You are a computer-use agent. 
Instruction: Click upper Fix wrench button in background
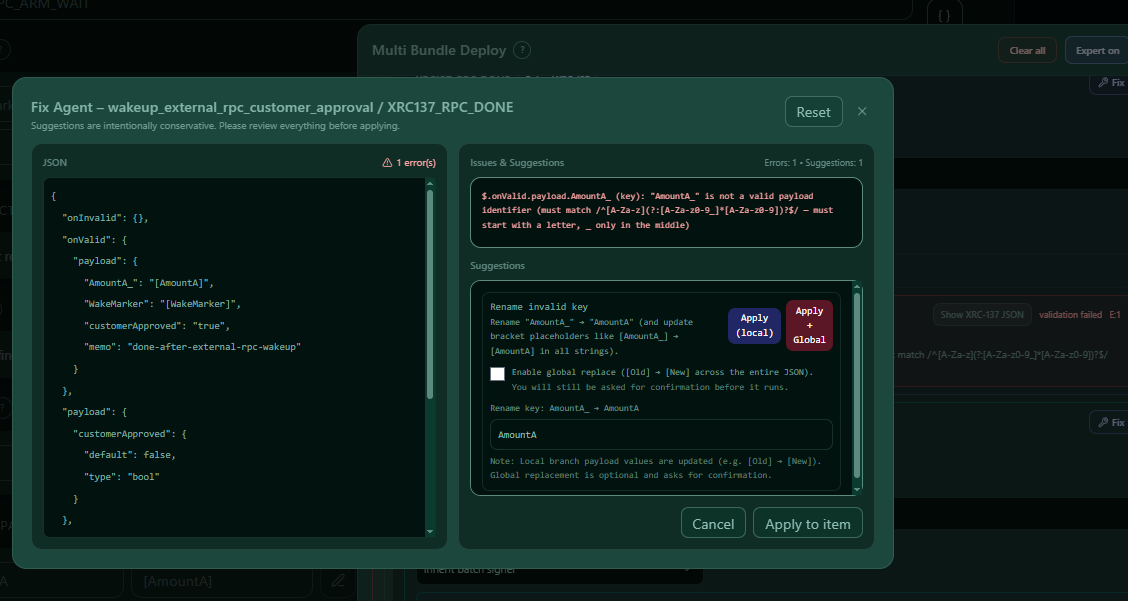pyautogui.click(x=1111, y=83)
